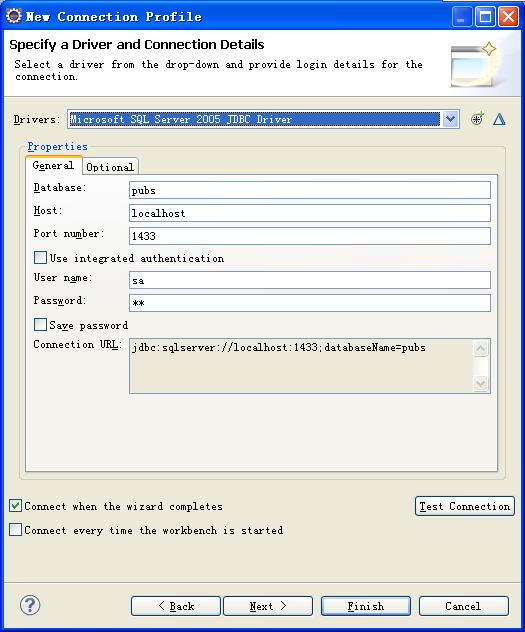This screenshot has width=525, height=632.
Task: Click Connection URL scrollbar down arrow
Action: pyautogui.click(x=480, y=383)
